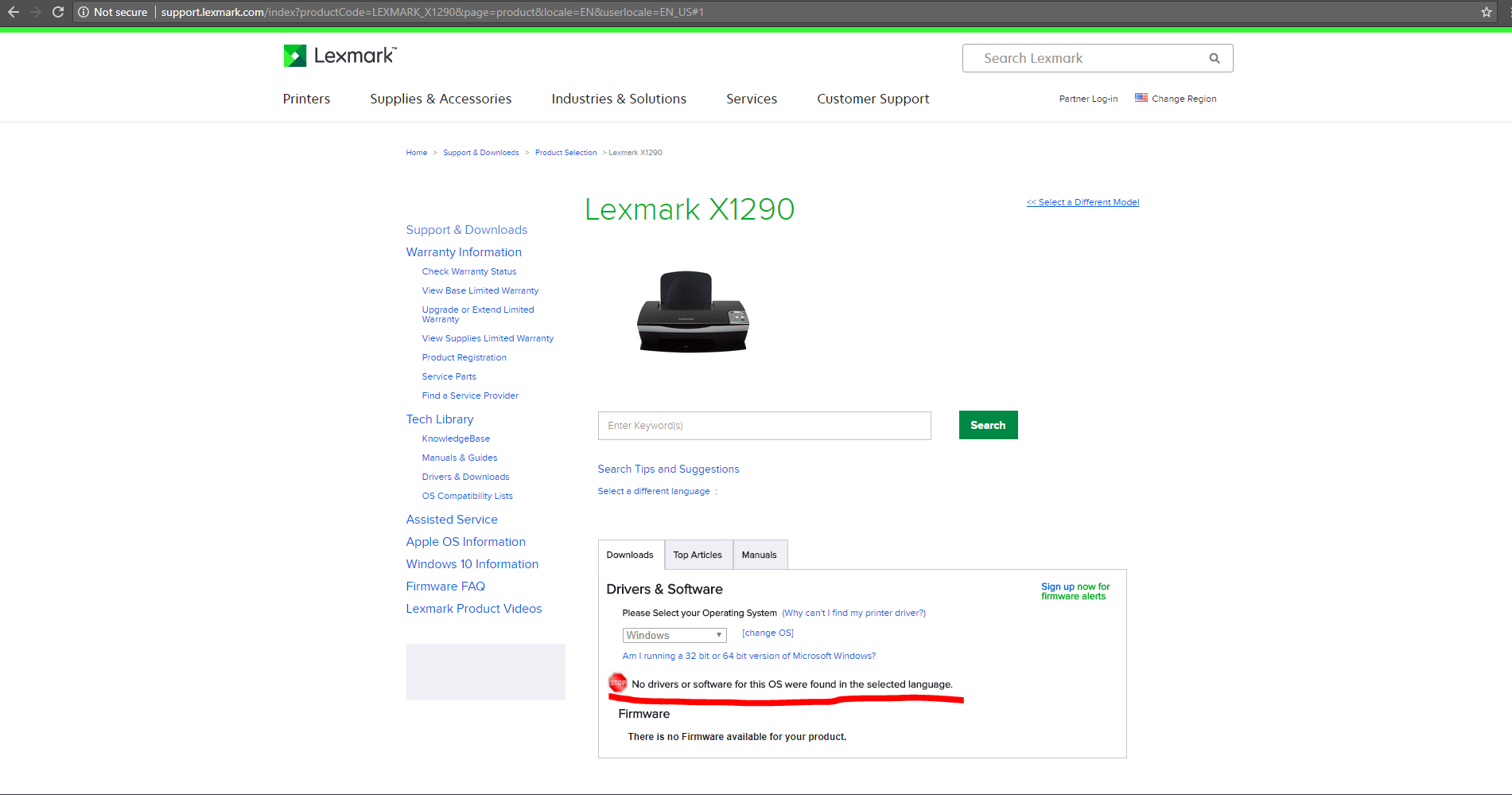The height and width of the screenshot is (795, 1512).
Task: Click the green Search button
Action: (x=988, y=425)
